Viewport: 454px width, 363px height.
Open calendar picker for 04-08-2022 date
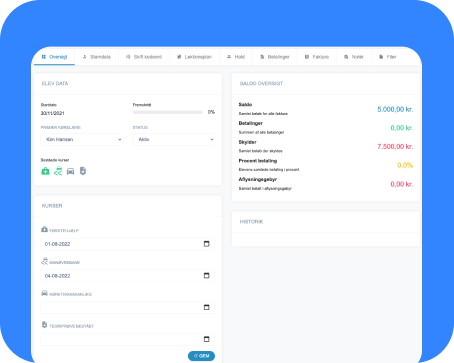[207, 275]
